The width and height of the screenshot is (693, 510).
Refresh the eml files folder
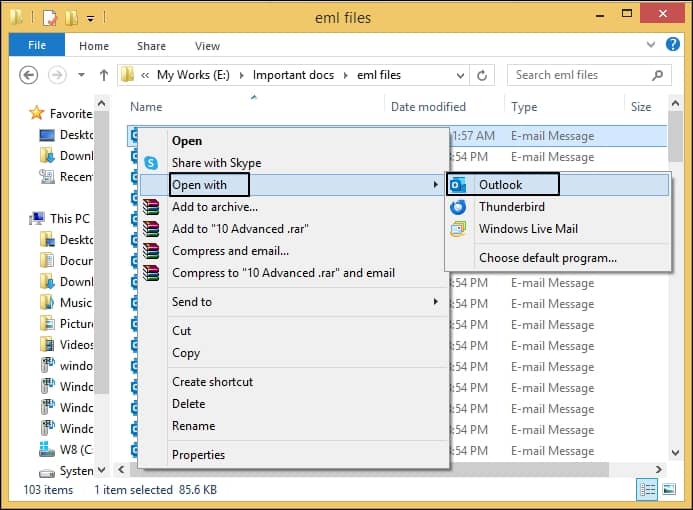coord(482,76)
